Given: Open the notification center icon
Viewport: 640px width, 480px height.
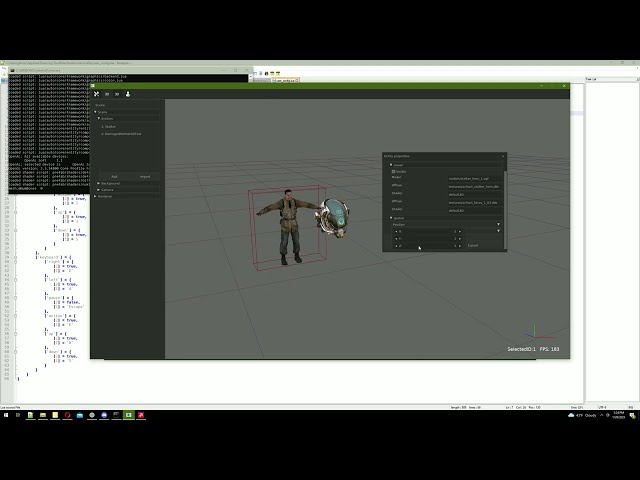Looking at the screenshot, I should [633, 416].
